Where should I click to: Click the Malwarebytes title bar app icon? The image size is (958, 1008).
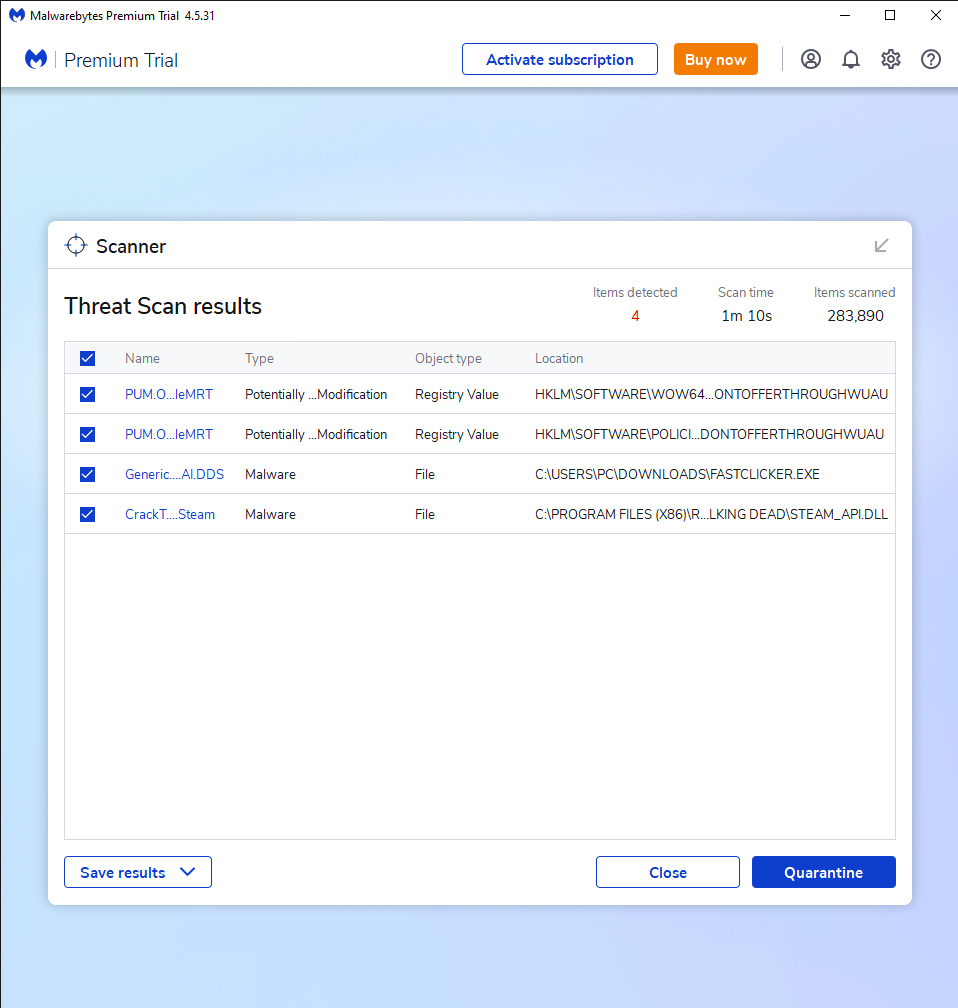[x=17, y=15]
